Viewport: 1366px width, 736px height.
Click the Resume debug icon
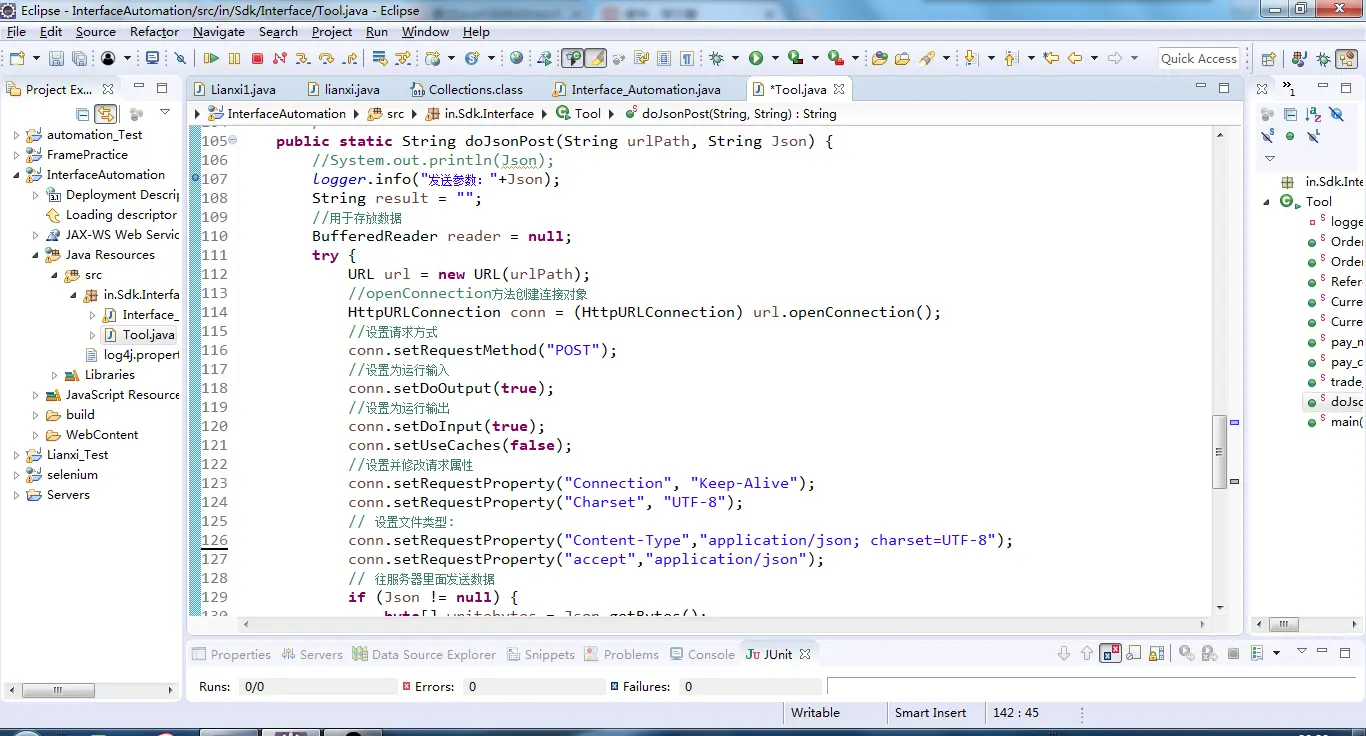211,59
